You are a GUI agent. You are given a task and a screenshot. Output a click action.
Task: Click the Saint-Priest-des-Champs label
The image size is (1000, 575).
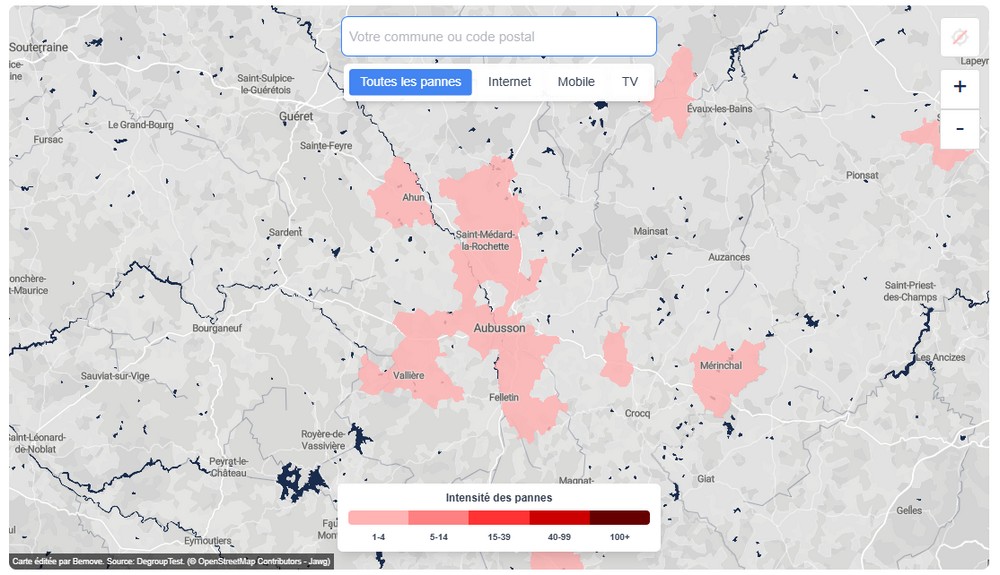pos(910,291)
